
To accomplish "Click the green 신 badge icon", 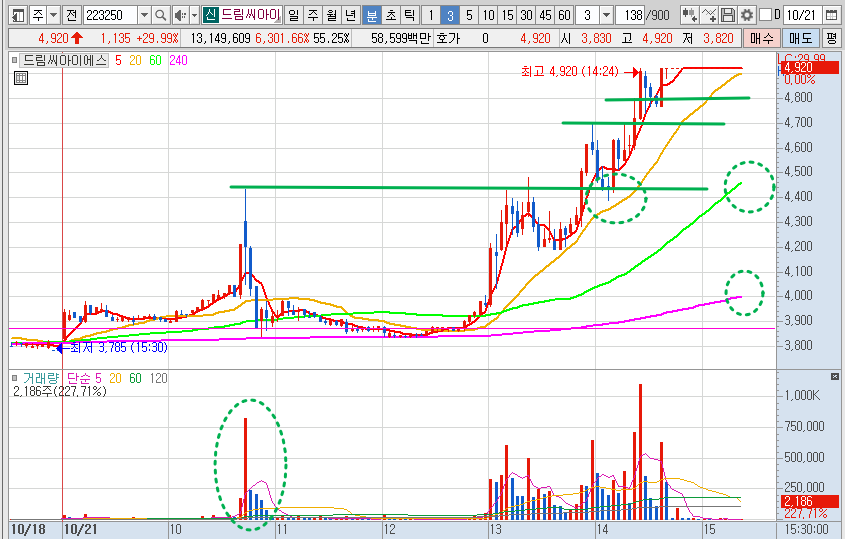I will coord(211,15).
